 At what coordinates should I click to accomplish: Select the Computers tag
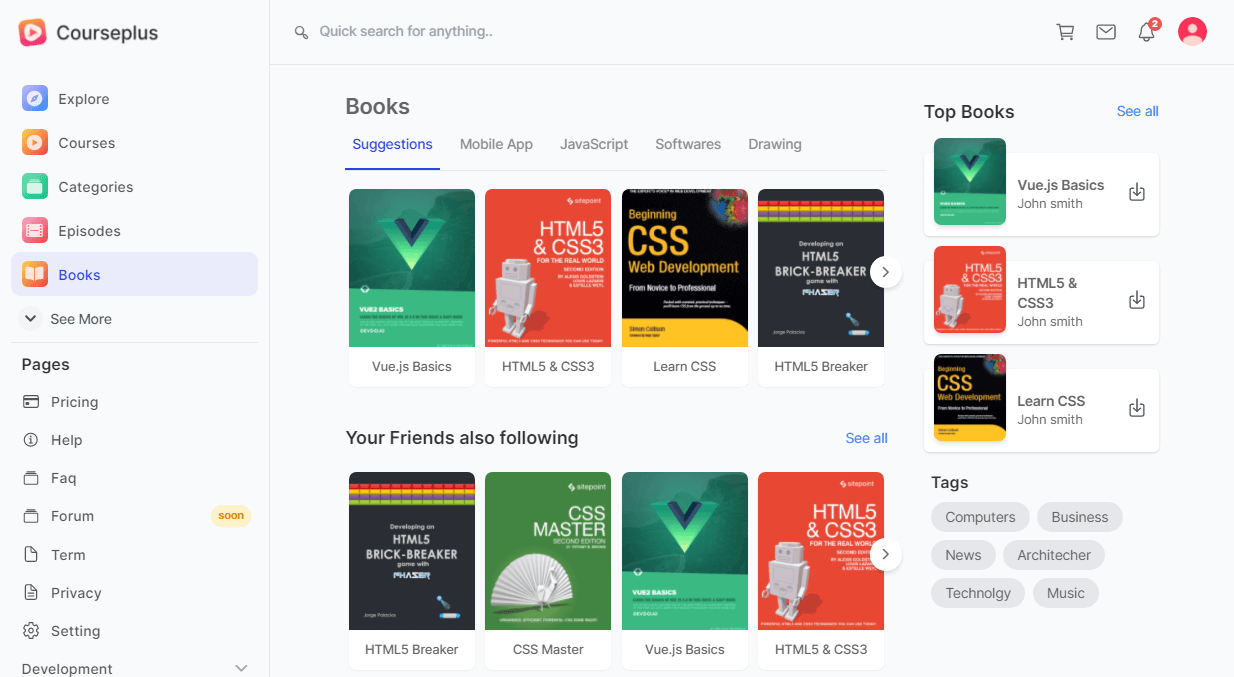click(980, 517)
